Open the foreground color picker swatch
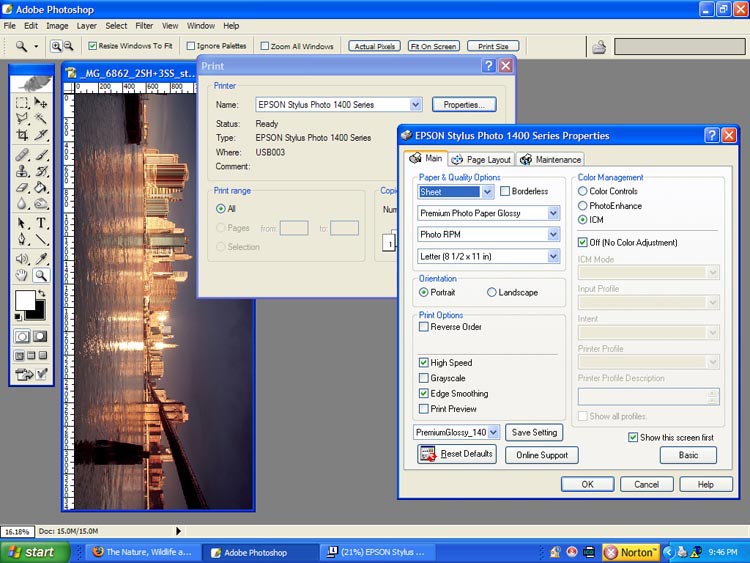The image size is (750, 563). tap(25, 300)
